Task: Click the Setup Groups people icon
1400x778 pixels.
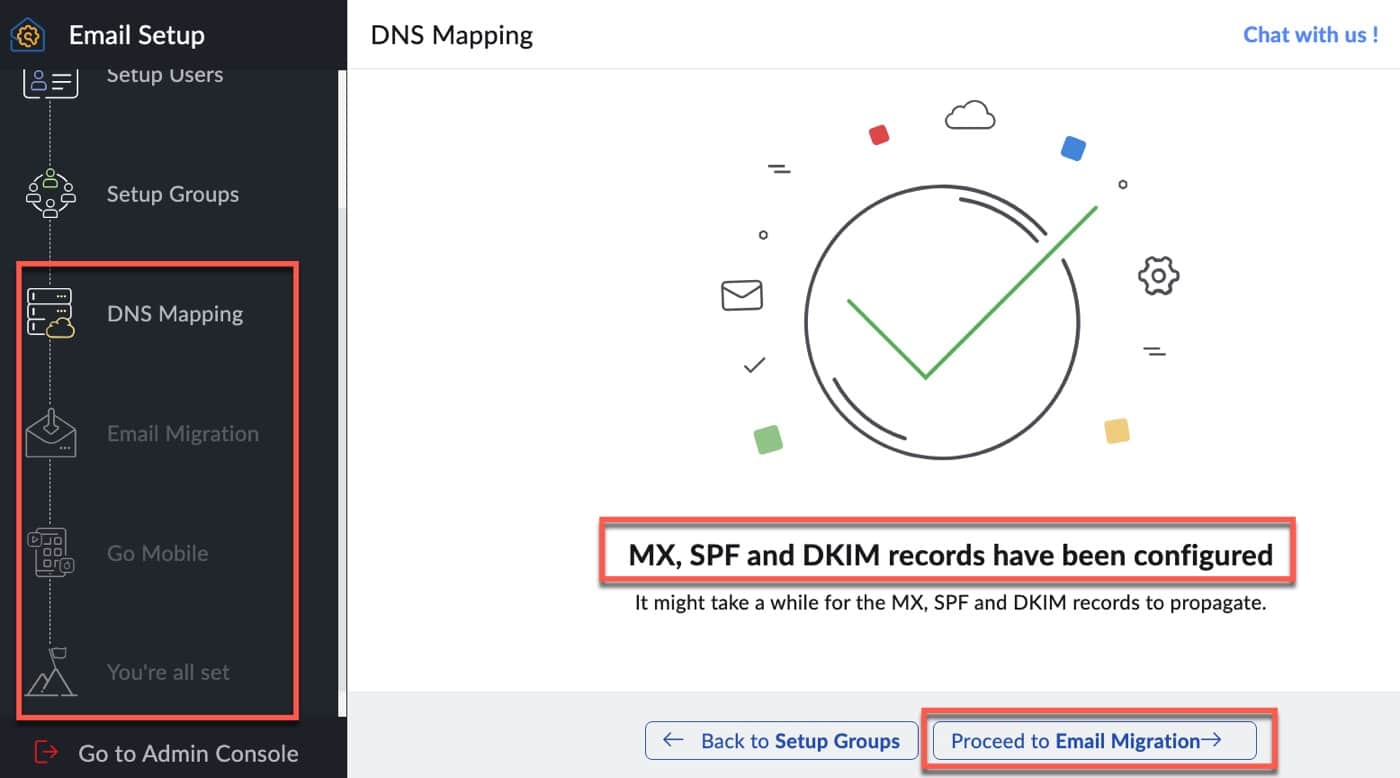Action: click(50, 194)
